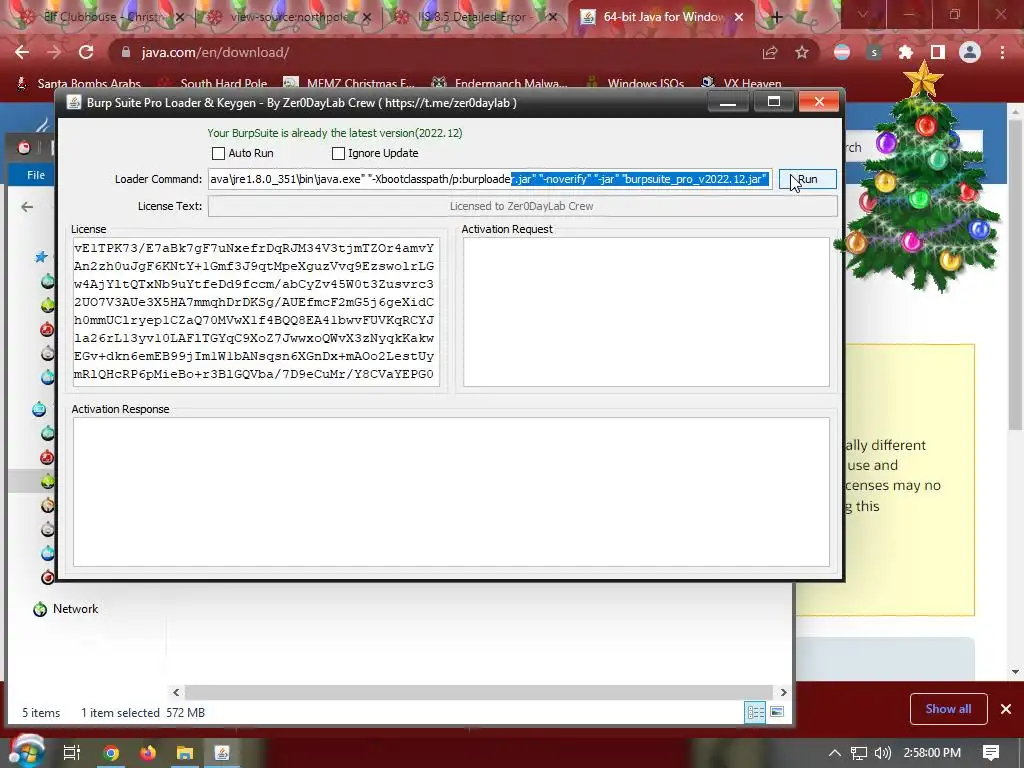Click the java.com address bar URL

coord(216,52)
